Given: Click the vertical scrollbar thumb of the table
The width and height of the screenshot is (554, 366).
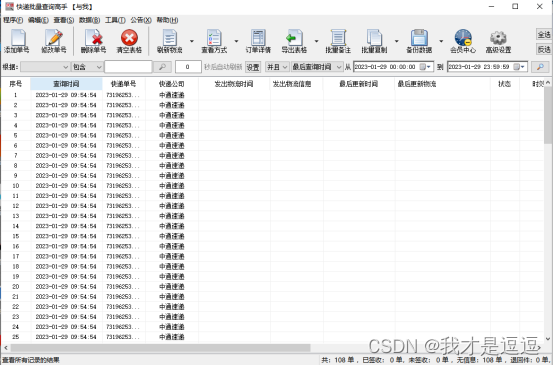Looking at the screenshot, I should pos(548,115).
